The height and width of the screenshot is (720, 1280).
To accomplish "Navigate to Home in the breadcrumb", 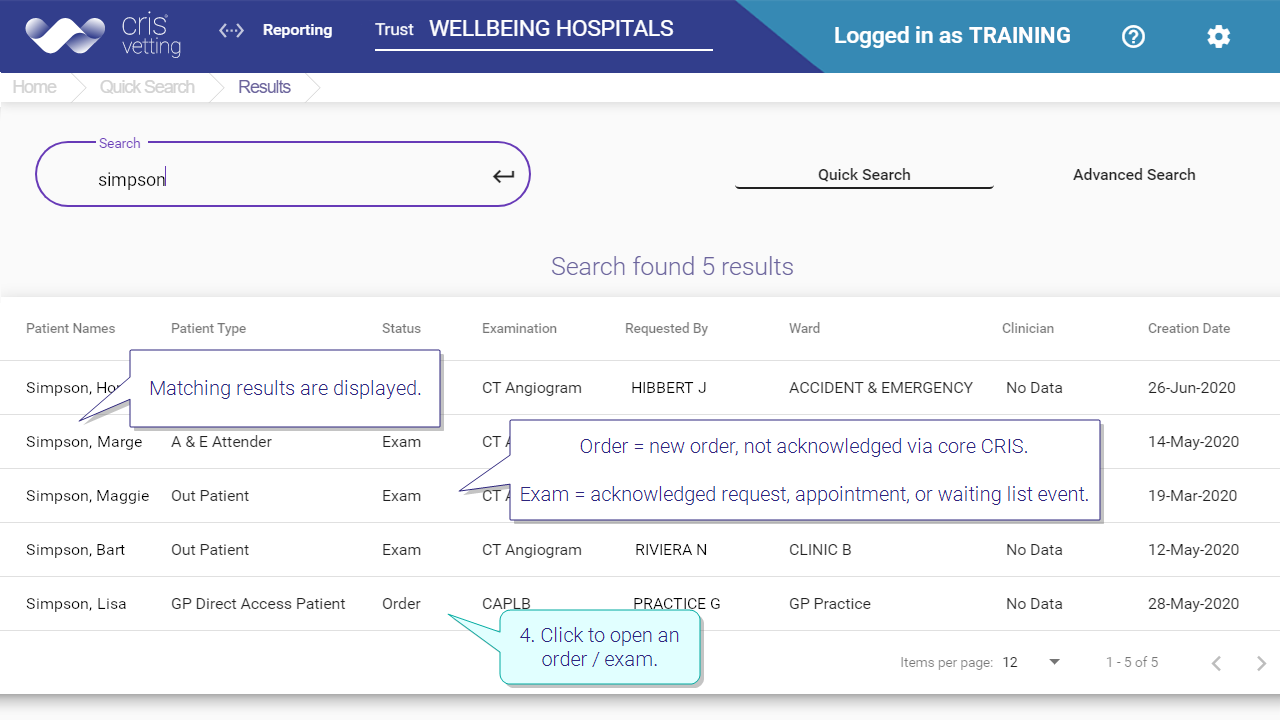I will click(x=34, y=87).
